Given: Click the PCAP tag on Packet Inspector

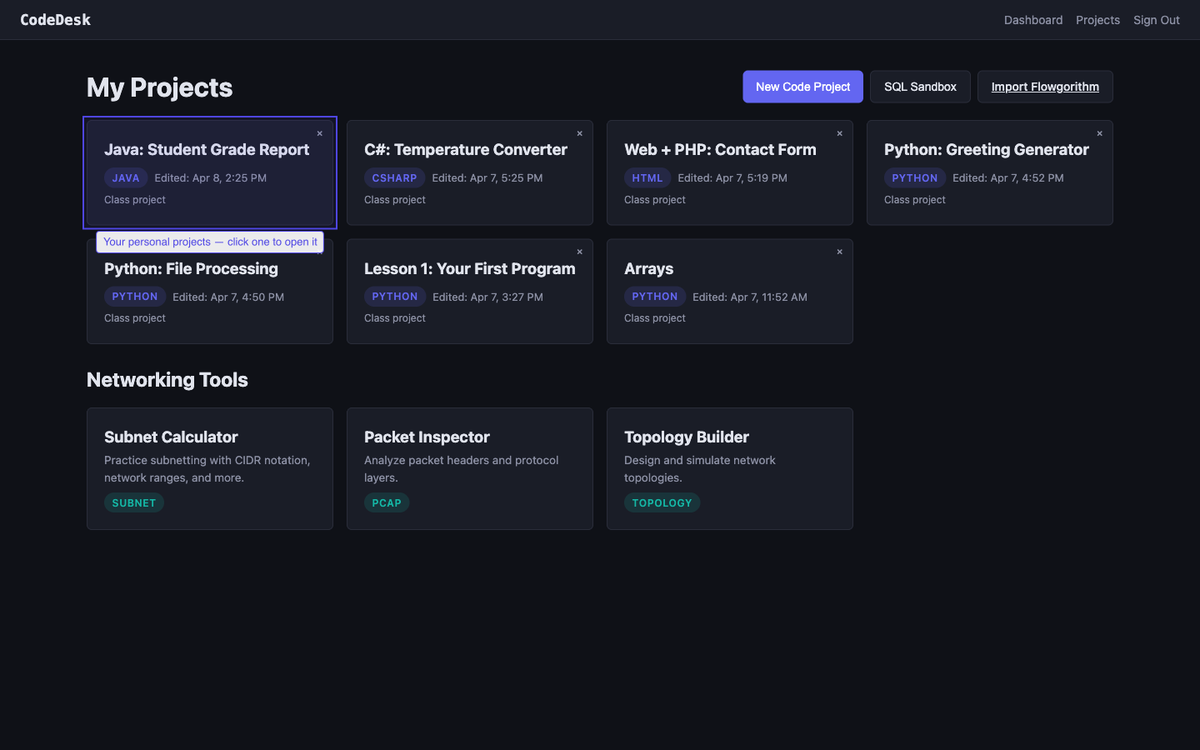Looking at the screenshot, I should click(x=387, y=502).
